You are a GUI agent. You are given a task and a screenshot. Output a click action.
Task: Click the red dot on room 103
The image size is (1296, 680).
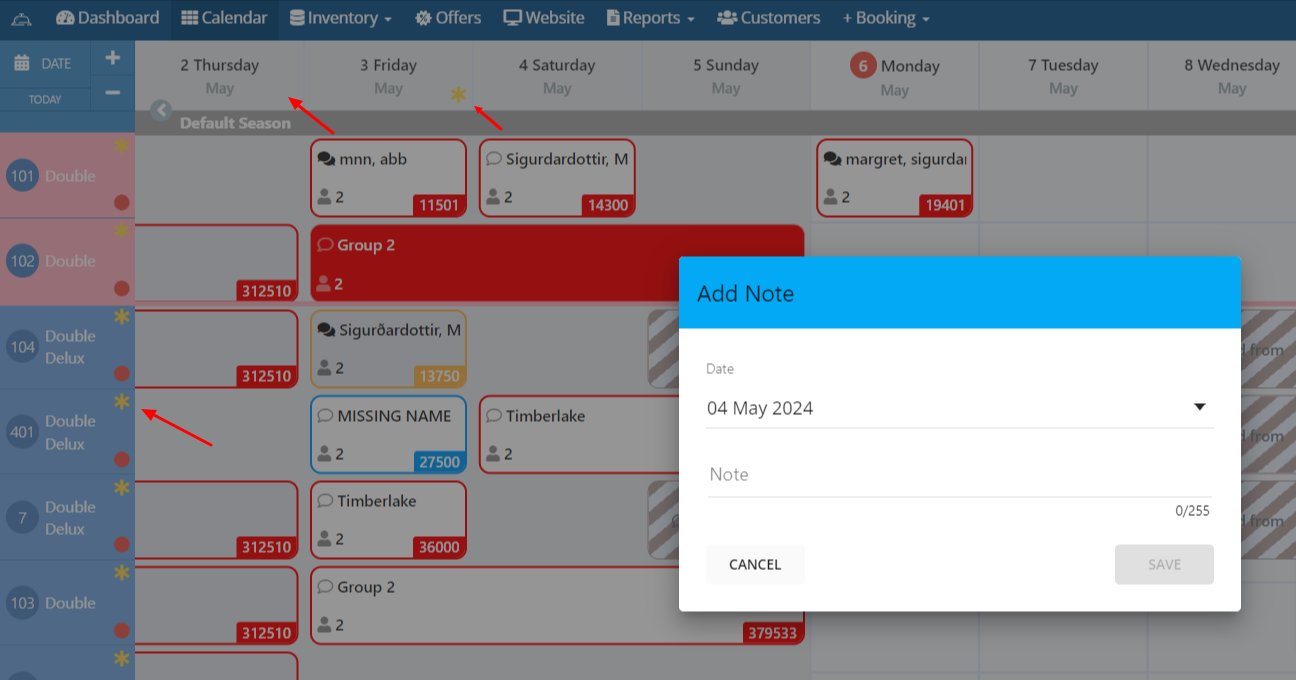pyautogui.click(x=122, y=631)
